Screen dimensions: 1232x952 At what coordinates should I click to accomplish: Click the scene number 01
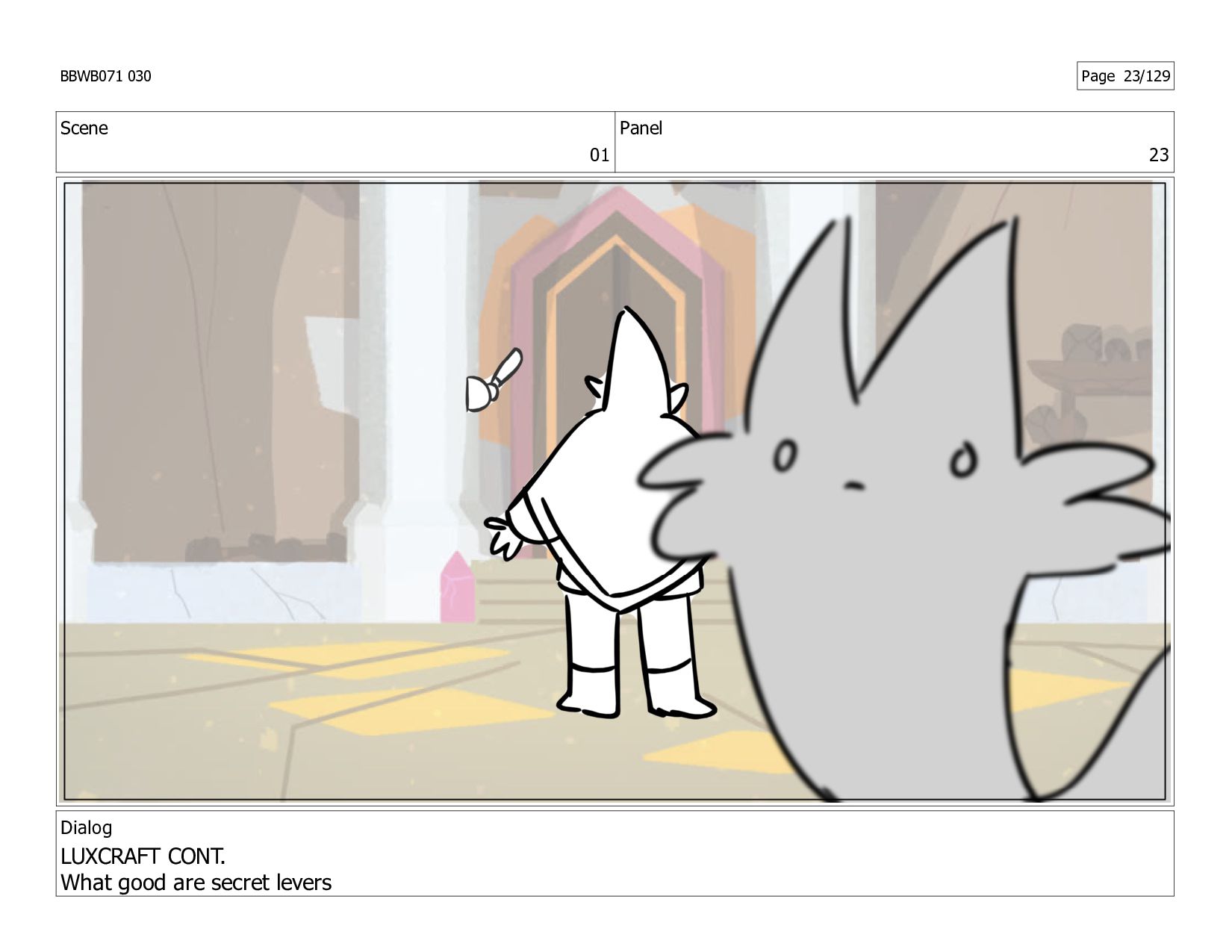[600, 155]
